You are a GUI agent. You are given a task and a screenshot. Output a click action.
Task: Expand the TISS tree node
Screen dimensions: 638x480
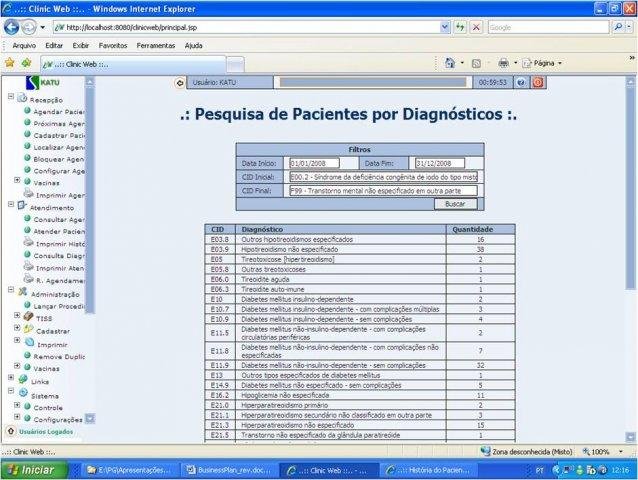[17, 315]
